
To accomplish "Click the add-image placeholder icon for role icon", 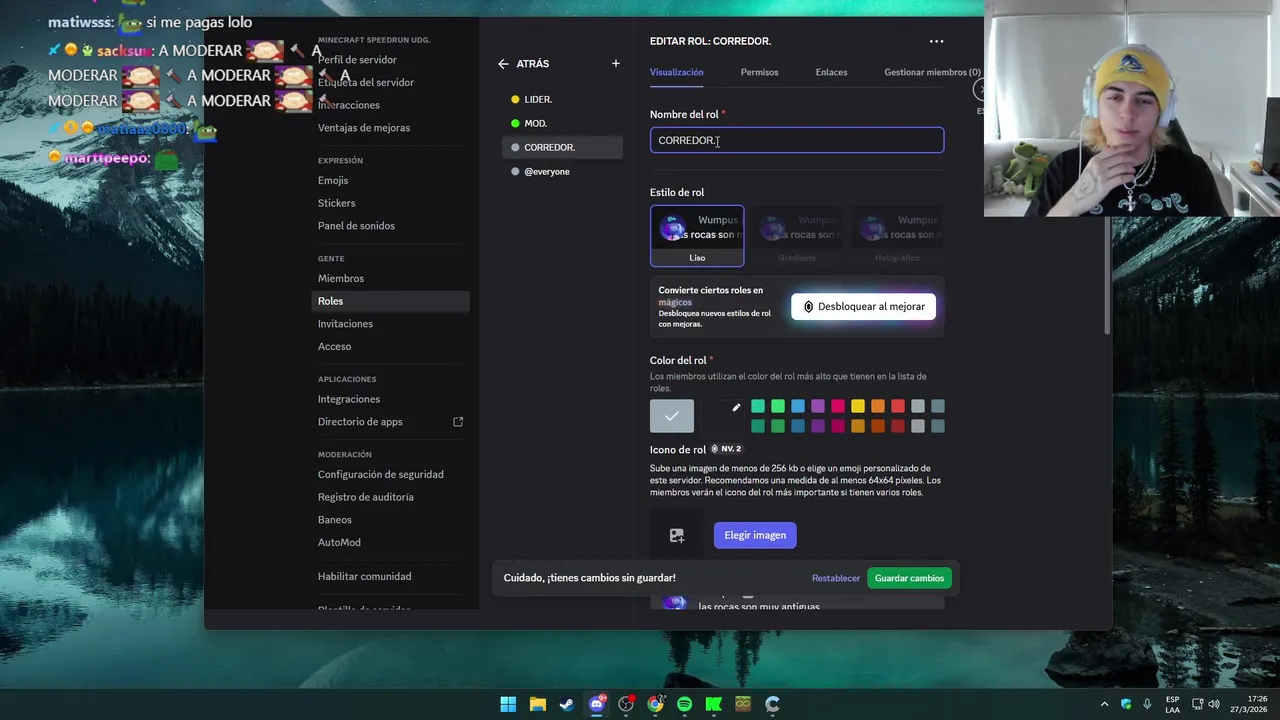I will (677, 535).
